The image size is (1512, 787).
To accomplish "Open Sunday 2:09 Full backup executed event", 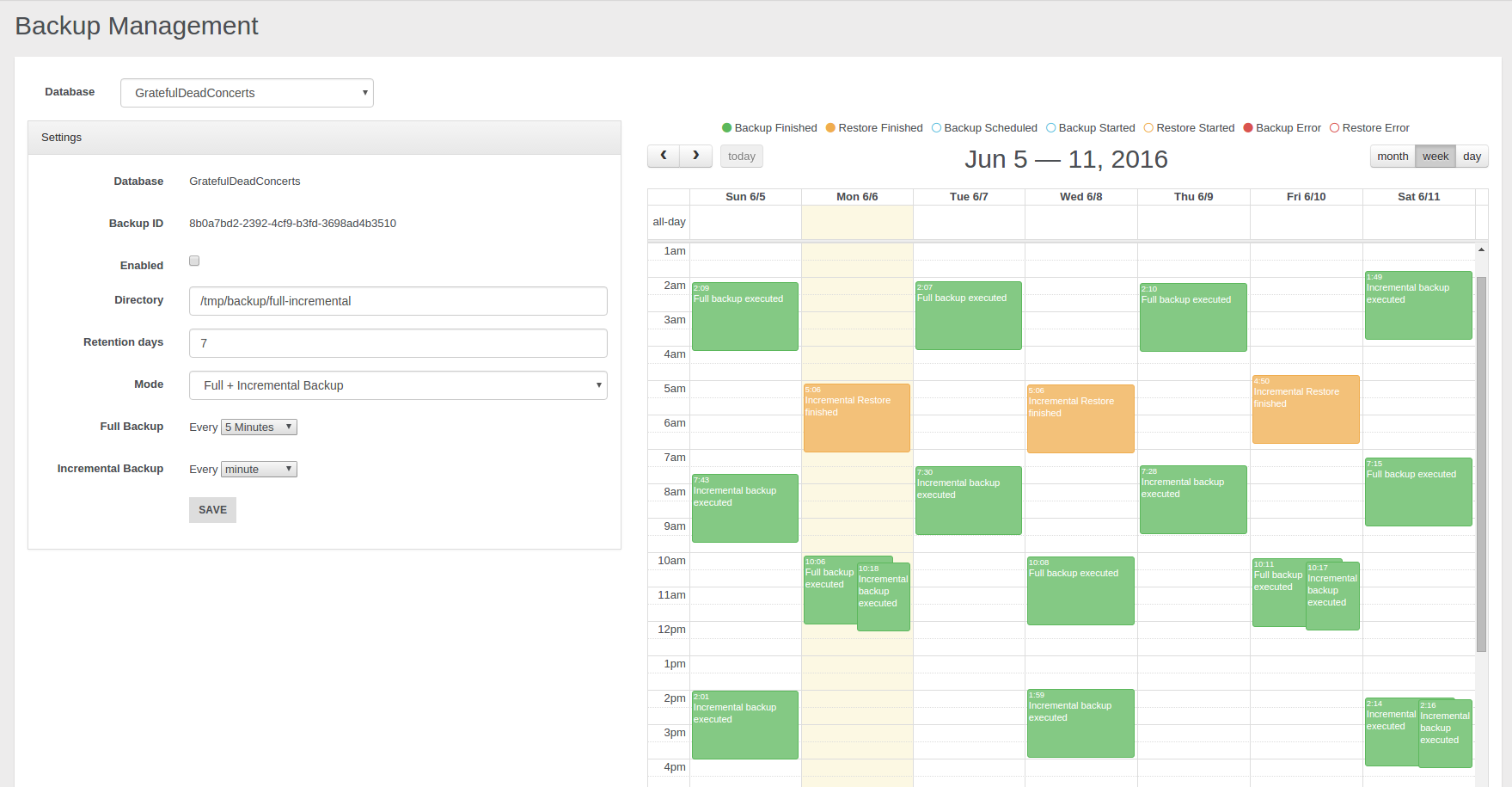I will click(x=744, y=317).
